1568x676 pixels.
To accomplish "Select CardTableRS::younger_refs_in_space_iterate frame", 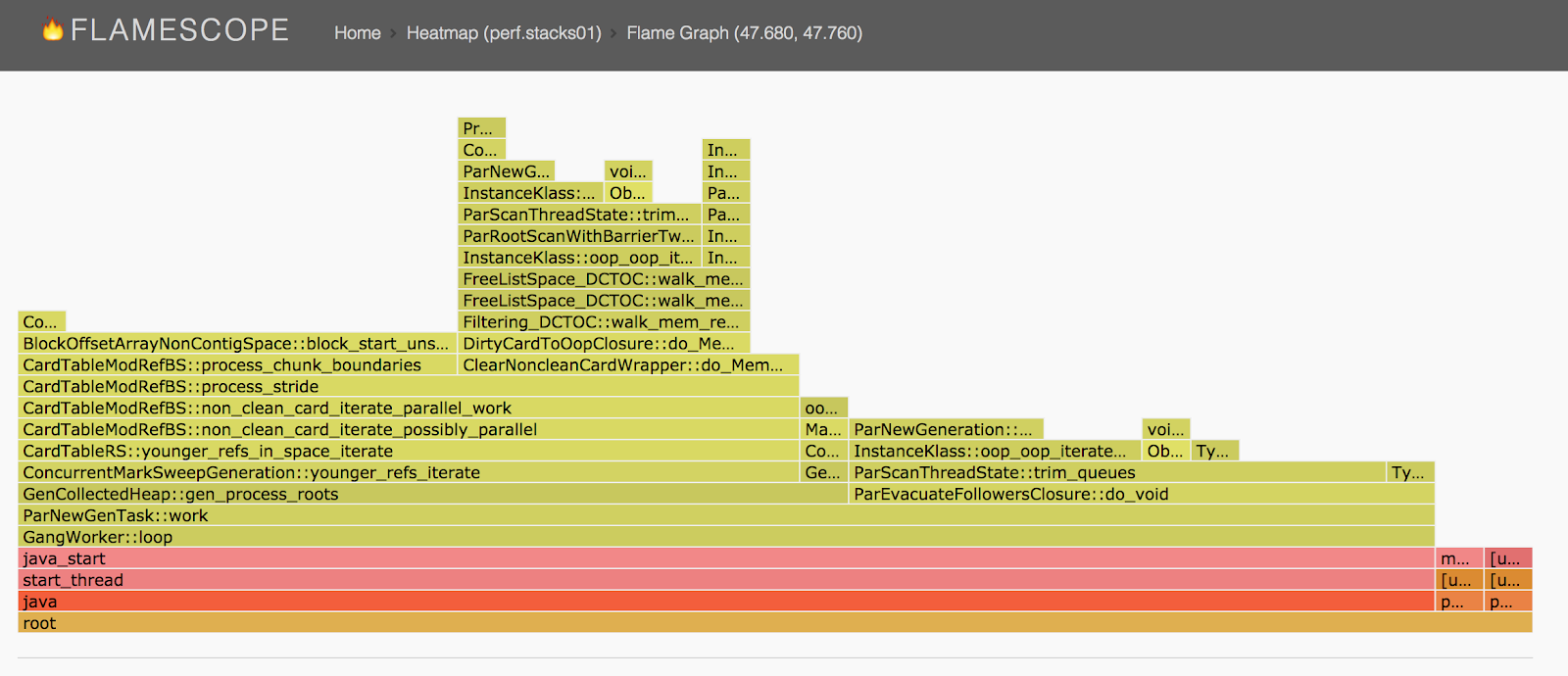I will point(409,451).
